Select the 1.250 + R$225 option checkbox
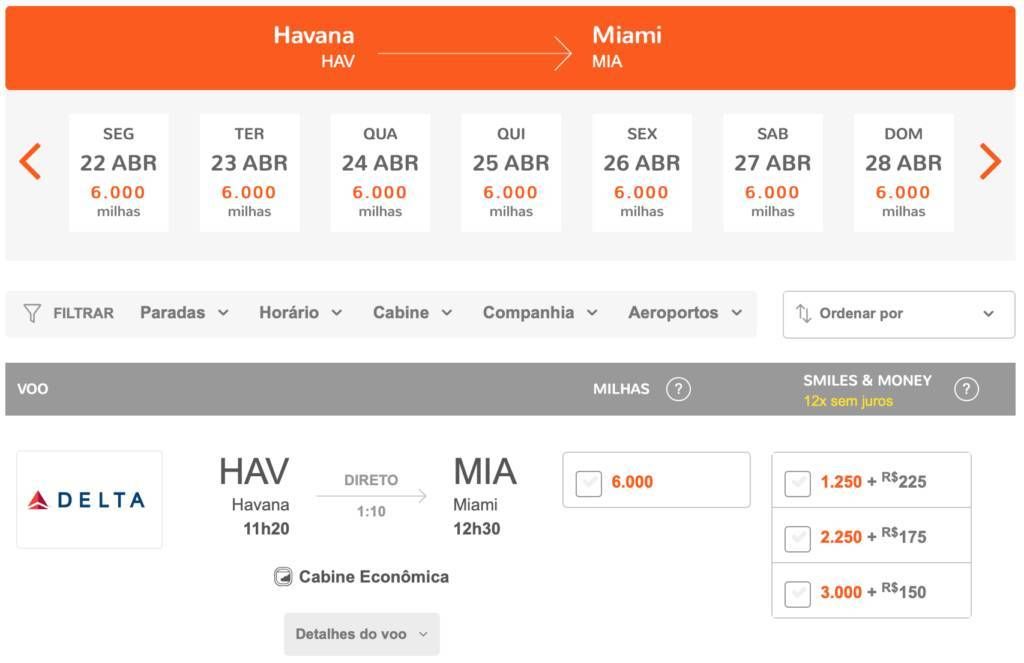Viewport: 1024px width, 663px height. pos(797,483)
